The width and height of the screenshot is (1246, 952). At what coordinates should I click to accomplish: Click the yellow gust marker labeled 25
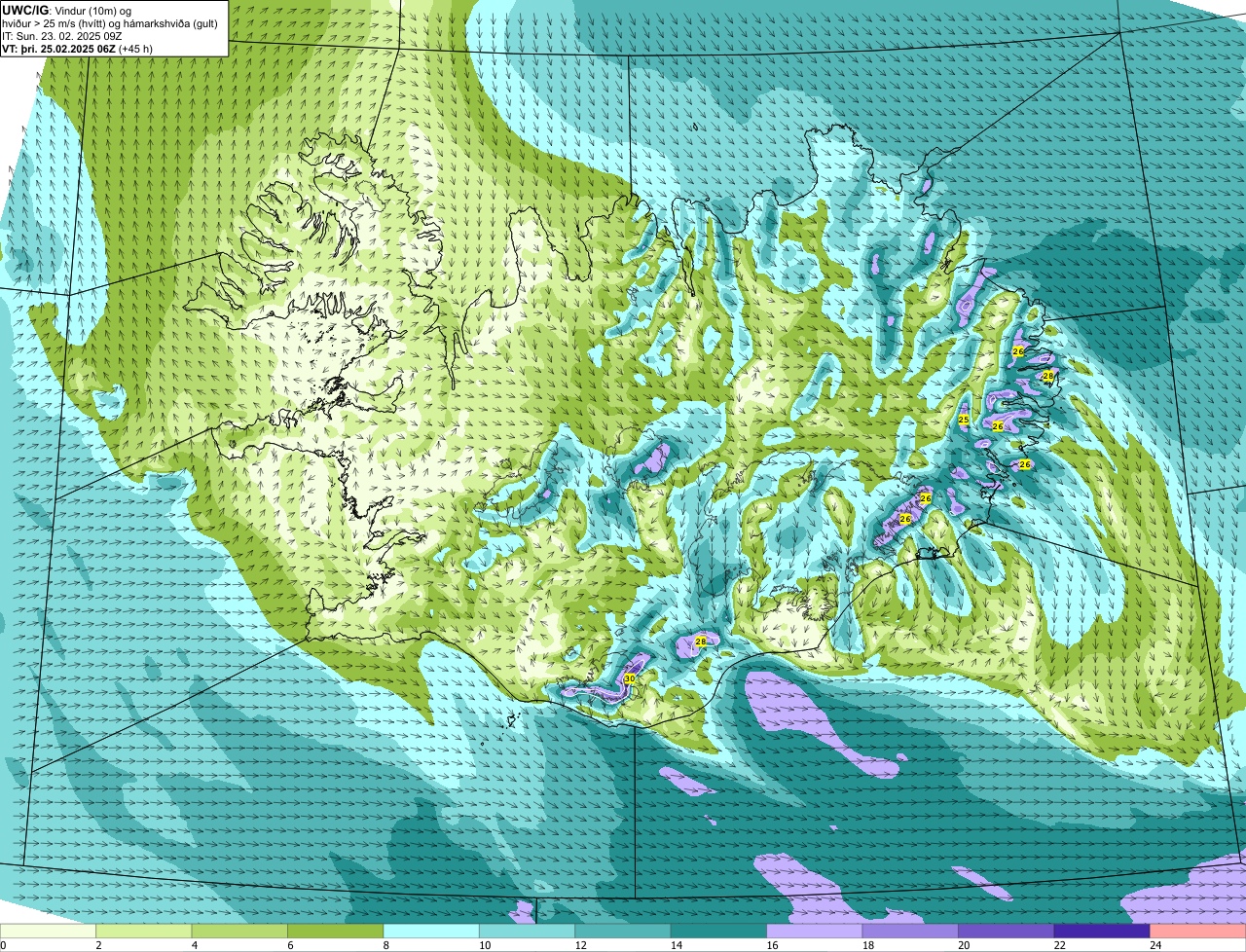[963, 420]
